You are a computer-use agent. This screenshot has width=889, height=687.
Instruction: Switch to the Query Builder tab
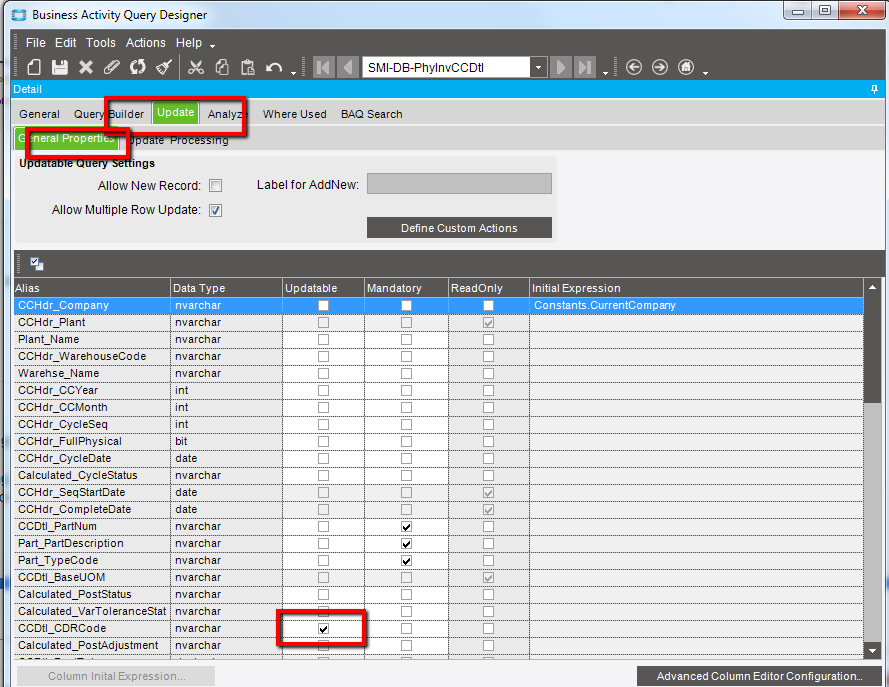click(109, 114)
